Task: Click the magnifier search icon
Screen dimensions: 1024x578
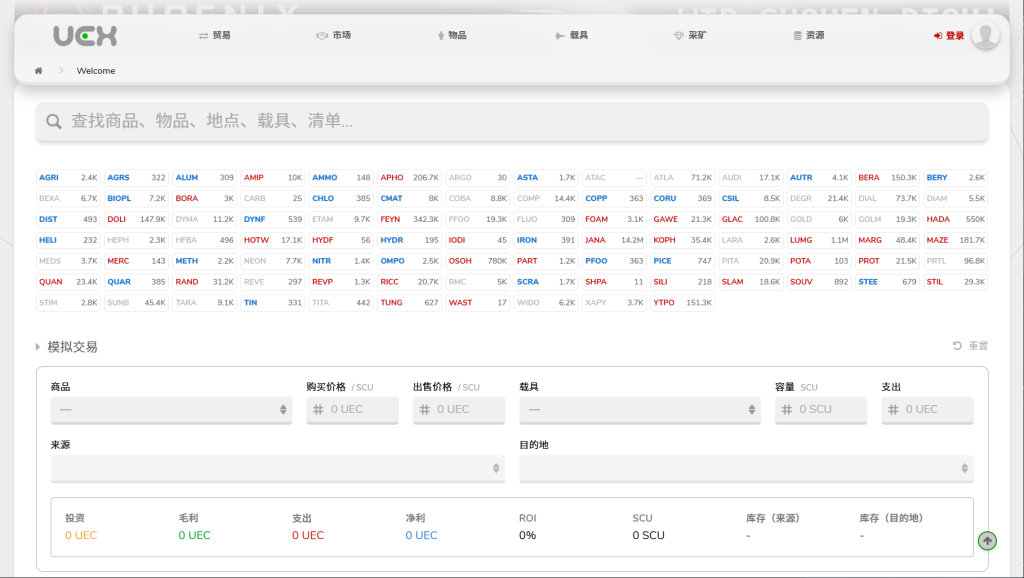Action: point(54,121)
